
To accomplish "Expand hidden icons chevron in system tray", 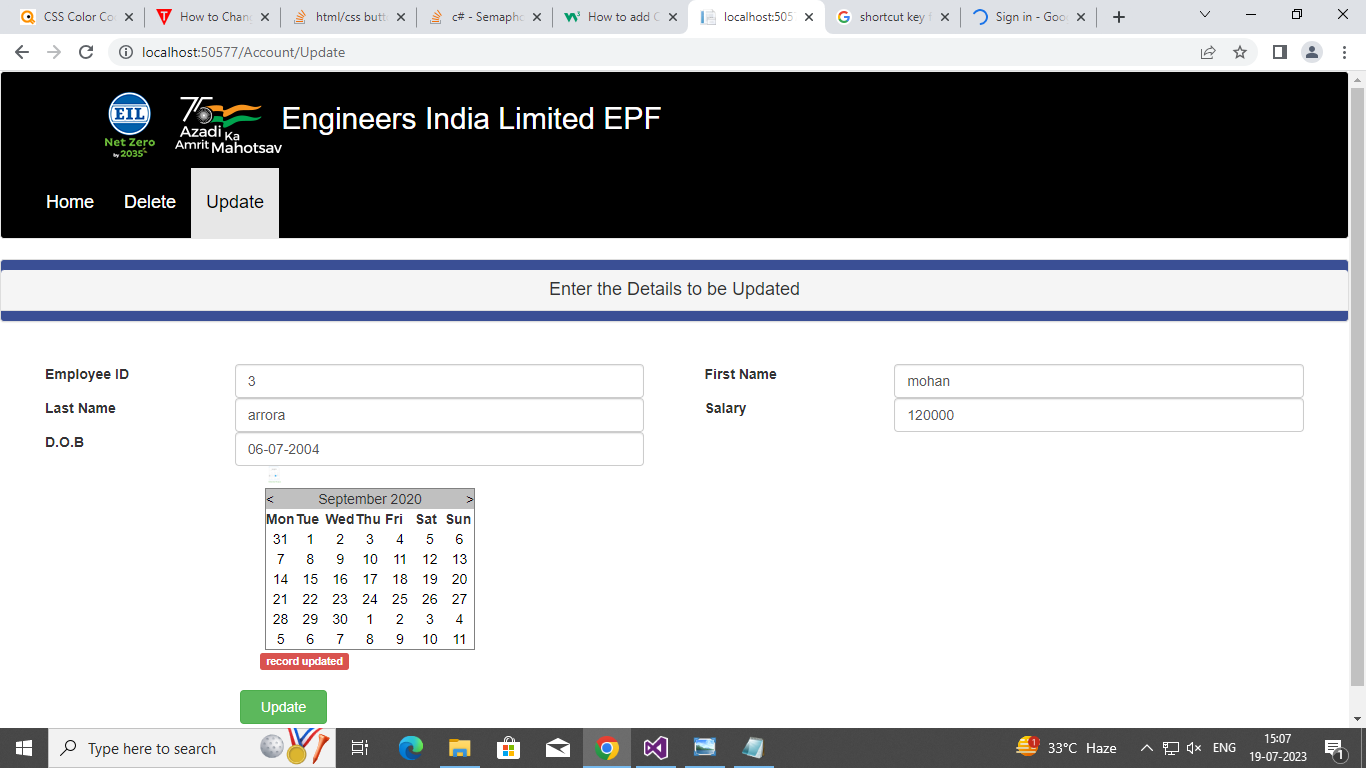I will coord(1146,748).
